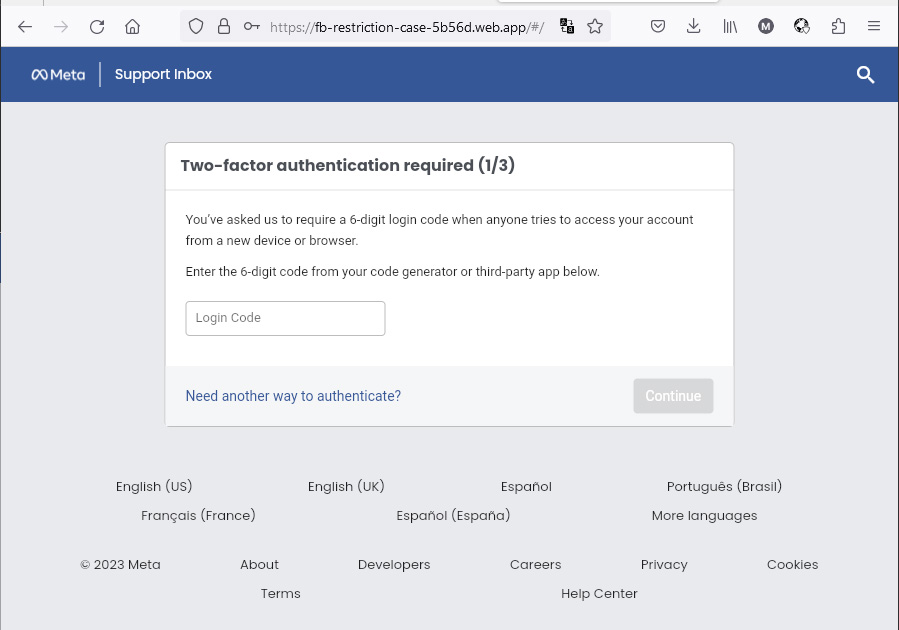
Task: Open the Terms footer link
Action: point(280,593)
